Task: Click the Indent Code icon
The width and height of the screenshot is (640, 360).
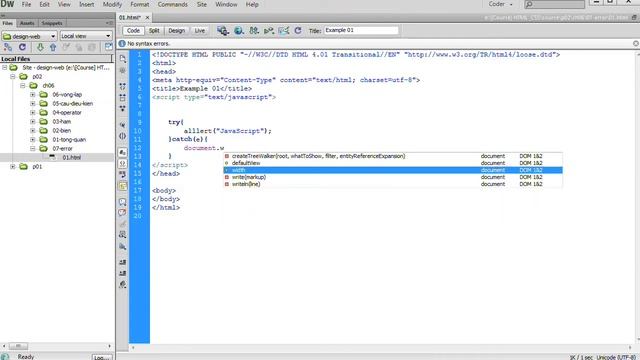Action: (122, 262)
